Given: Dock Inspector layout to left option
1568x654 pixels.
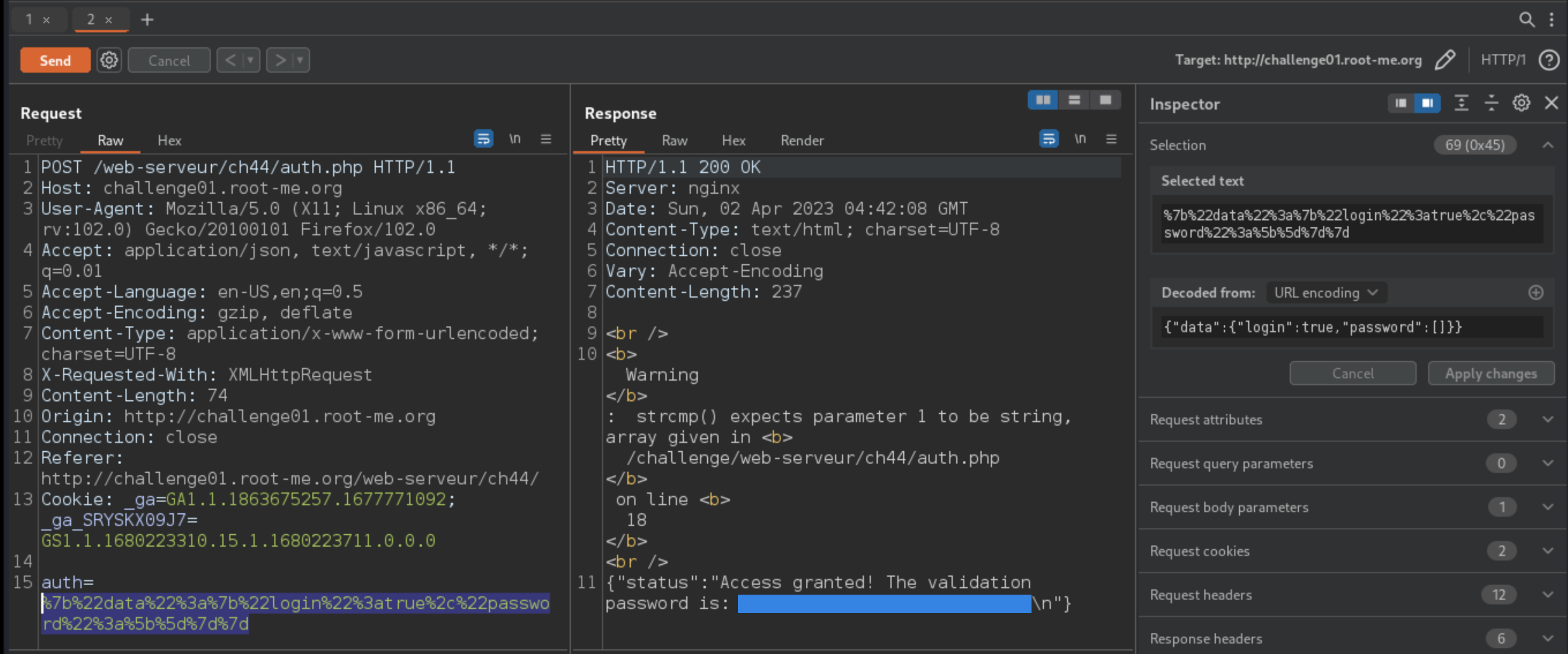Looking at the screenshot, I should tap(1401, 104).
